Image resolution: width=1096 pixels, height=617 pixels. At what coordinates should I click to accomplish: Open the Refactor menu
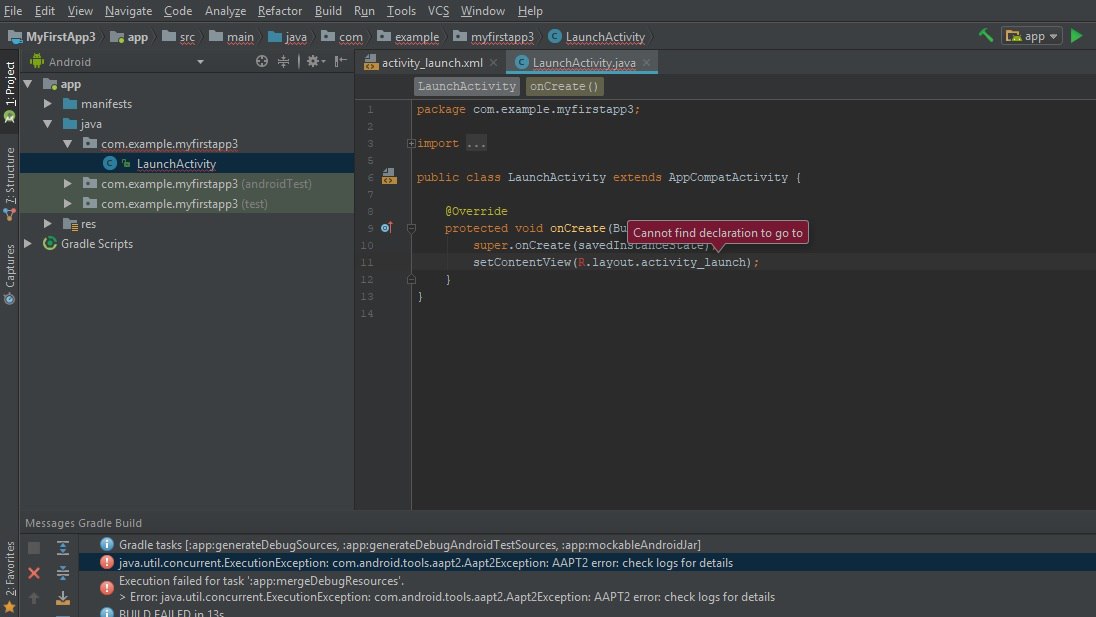(x=280, y=10)
